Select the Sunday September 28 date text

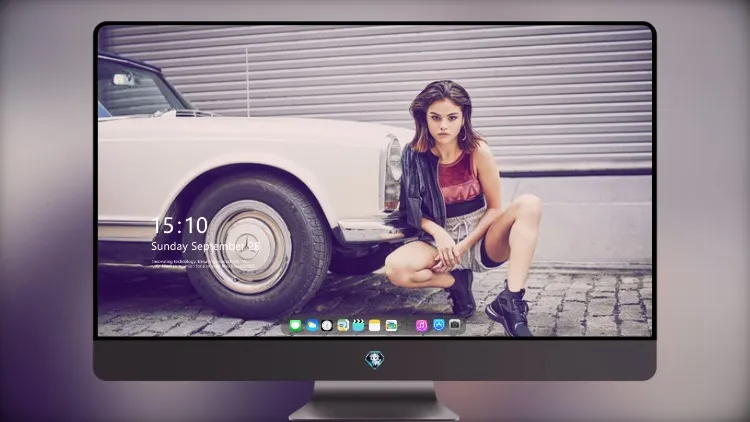pyautogui.click(x=206, y=246)
